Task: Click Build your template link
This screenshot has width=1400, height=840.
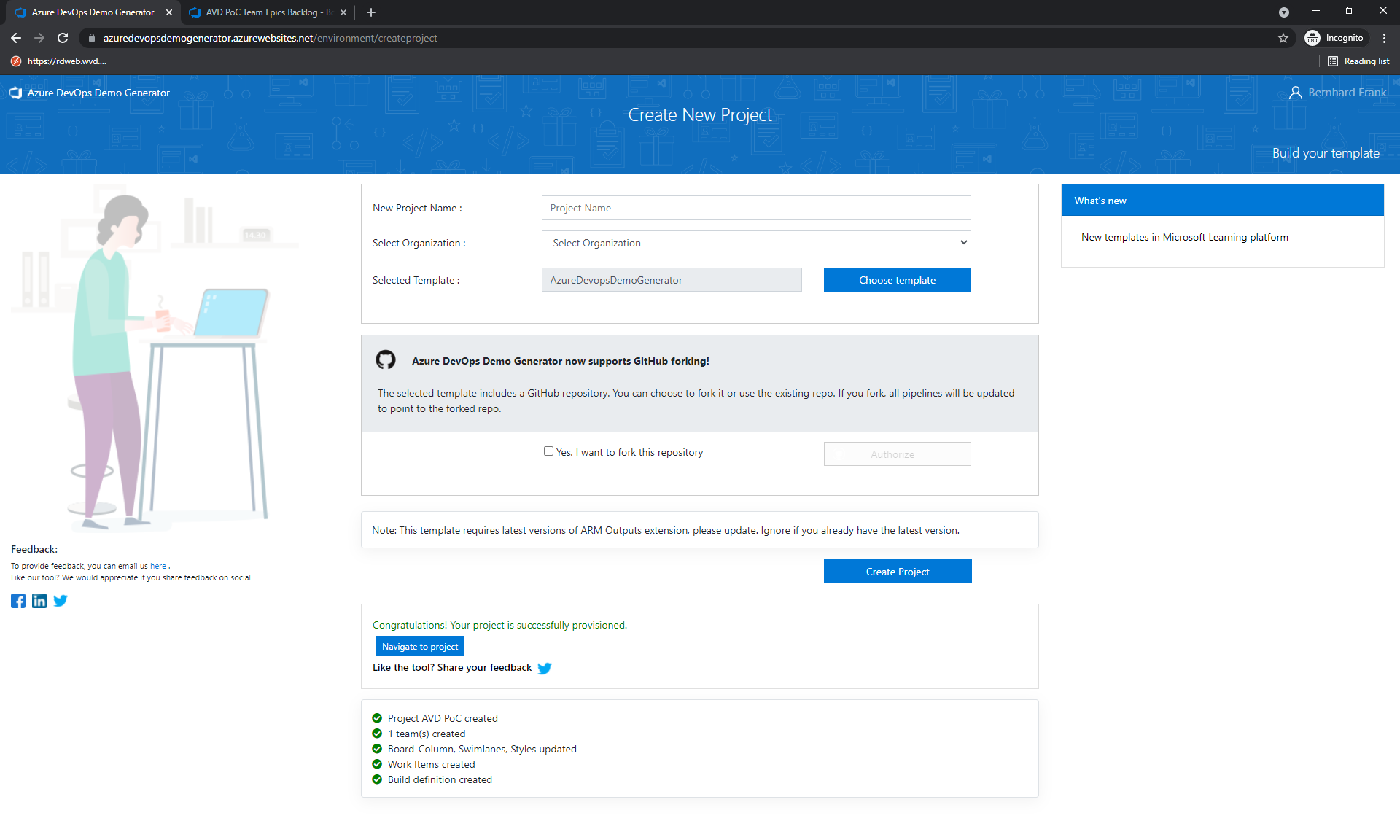Action: pyautogui.click(x=1326, y=153)
